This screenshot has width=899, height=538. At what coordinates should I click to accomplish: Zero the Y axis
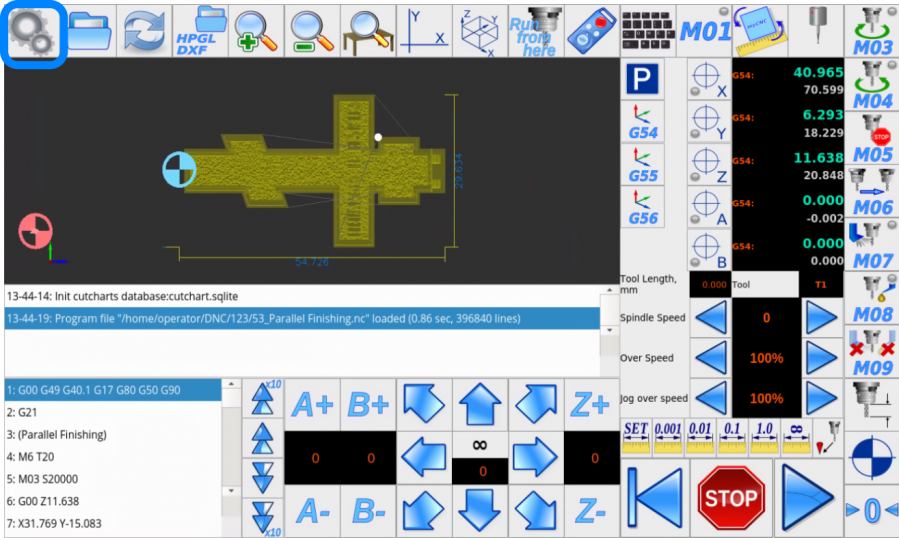click(x=709, y=122)
